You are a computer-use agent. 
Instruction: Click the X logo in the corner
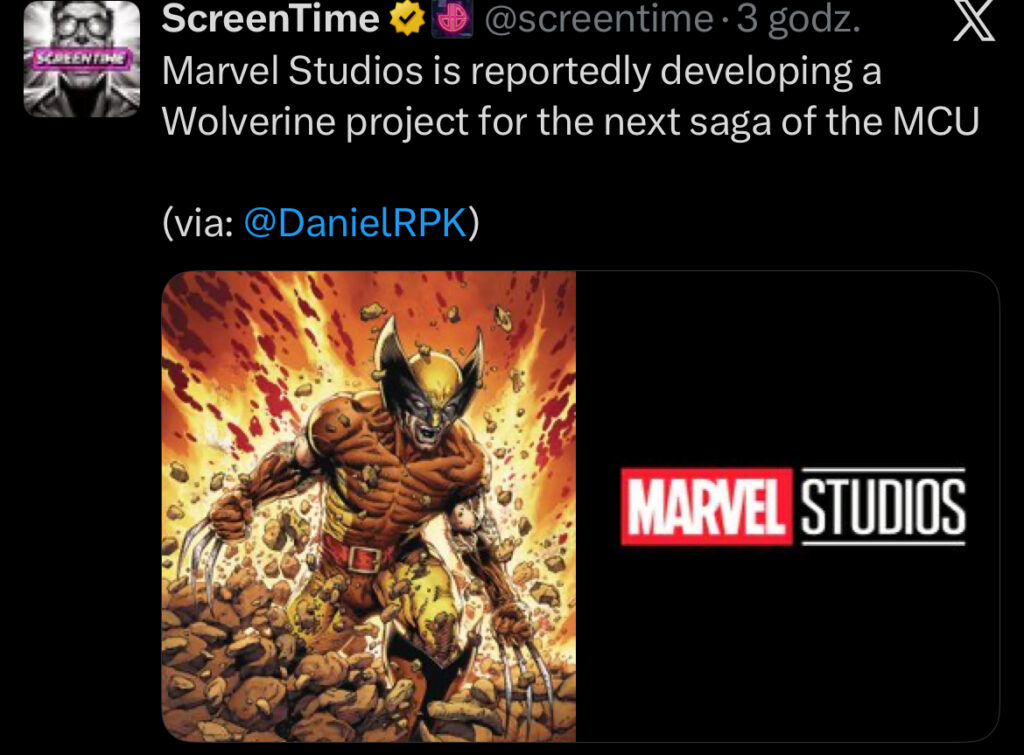pos(974,22)
